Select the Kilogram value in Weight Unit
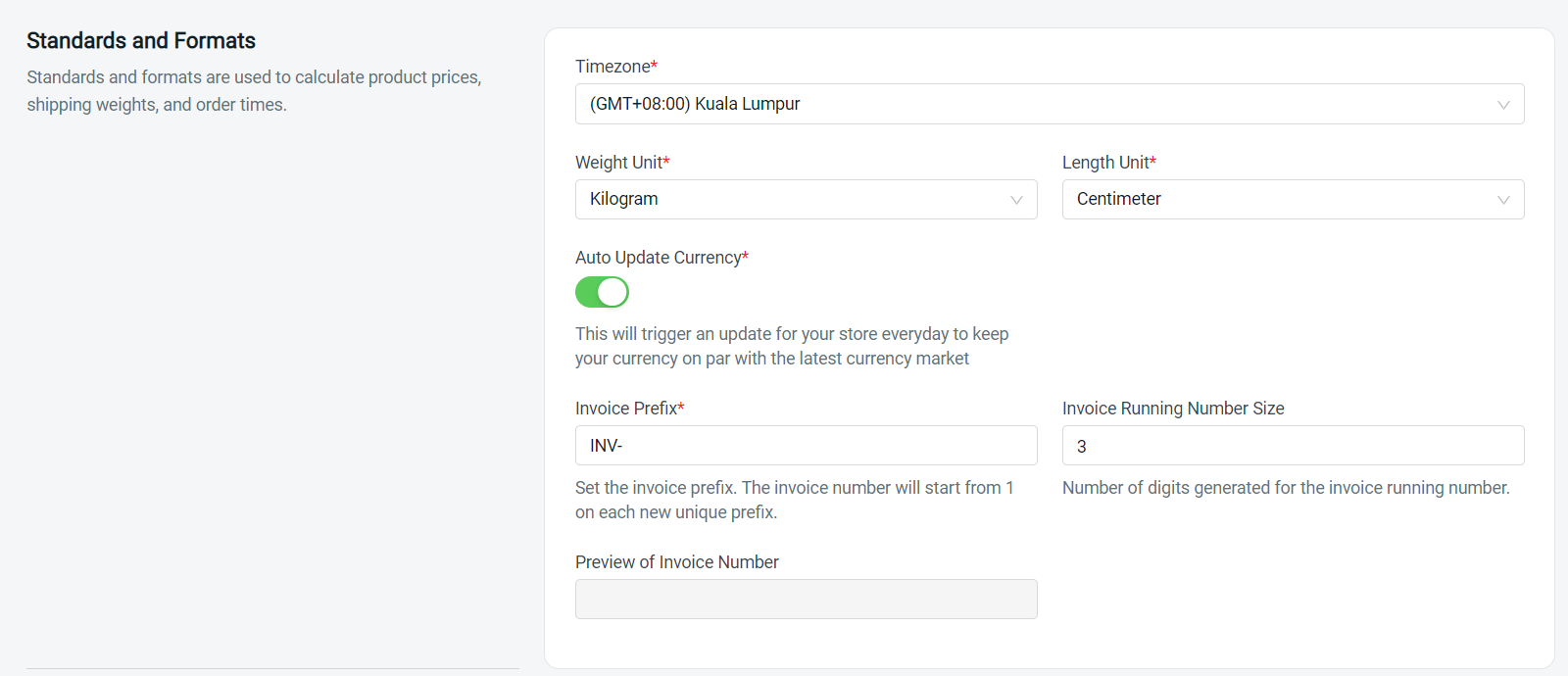This screenshot has height=676, width=1568. click(x=623, y=199)
